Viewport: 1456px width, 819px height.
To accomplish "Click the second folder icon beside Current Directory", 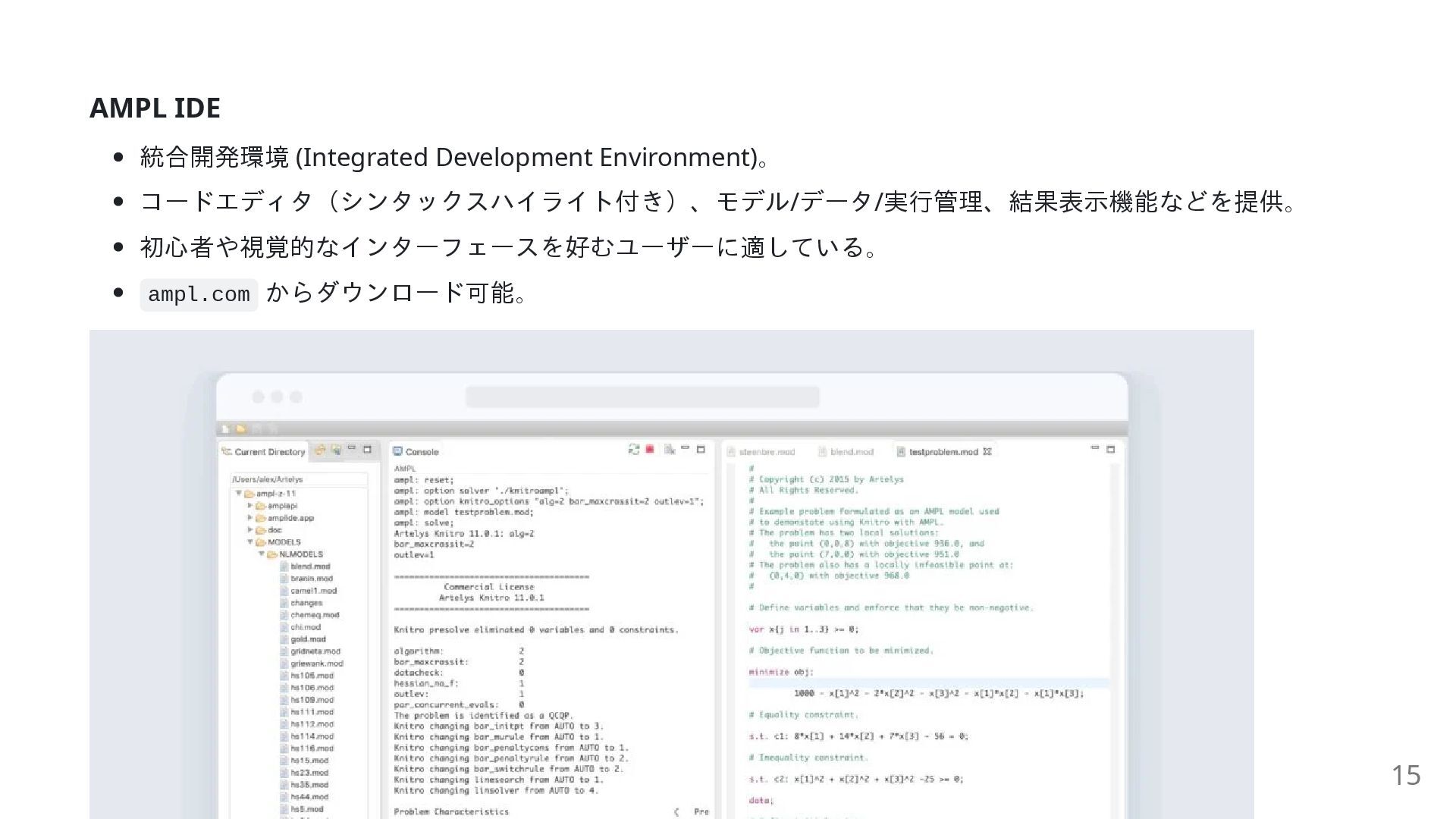I will coord(336,450).
